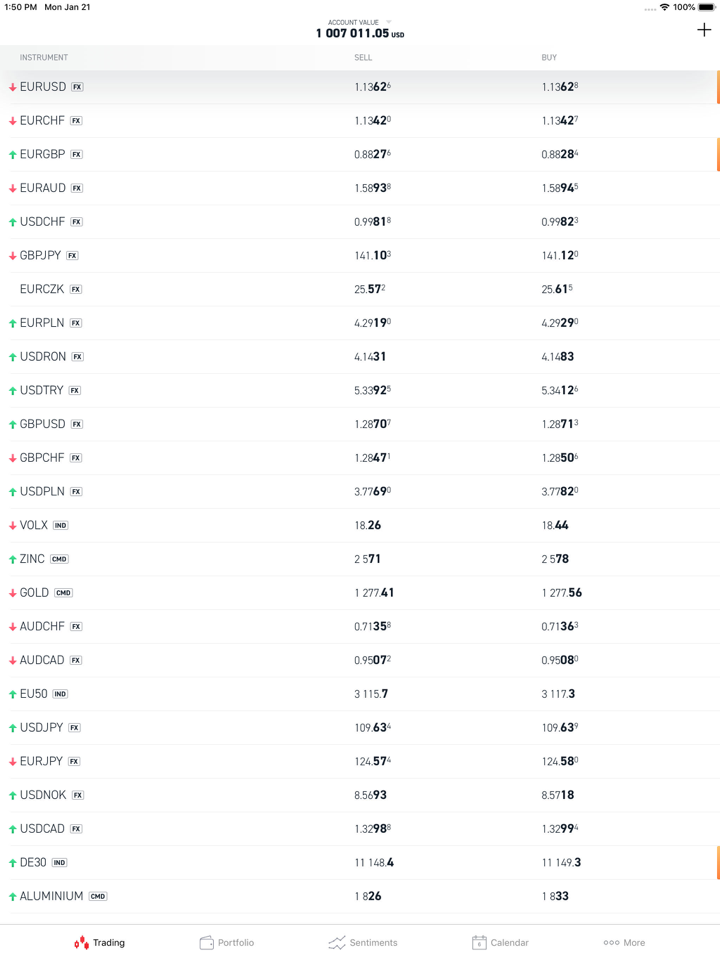Sort by the Instrument column header
Image resolution: width=720 pixels, height=960 pixels.
pyautogui.click(x=44, y=58)
